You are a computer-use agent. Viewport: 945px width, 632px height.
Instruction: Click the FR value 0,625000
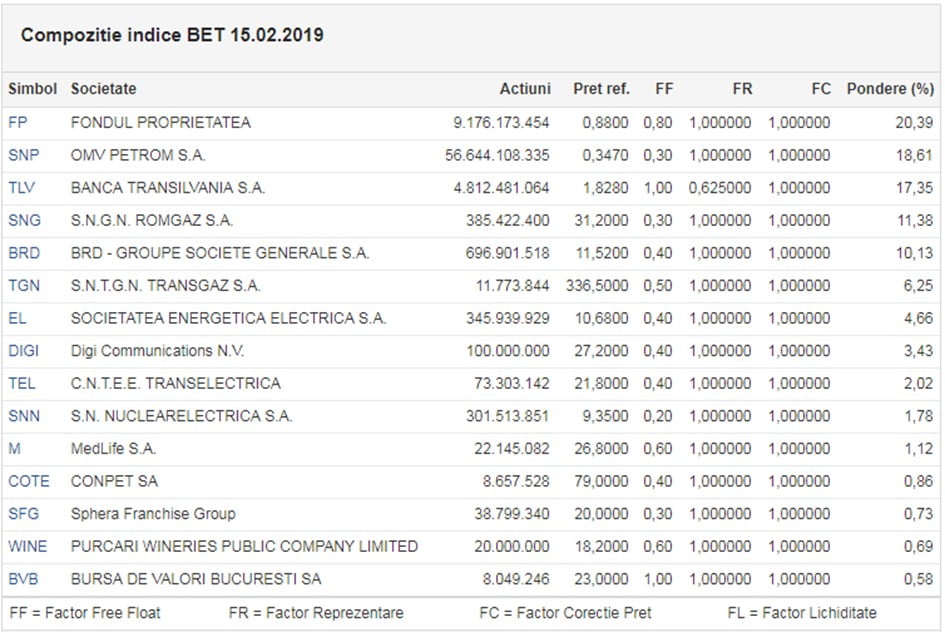click(x=720, y=188)
